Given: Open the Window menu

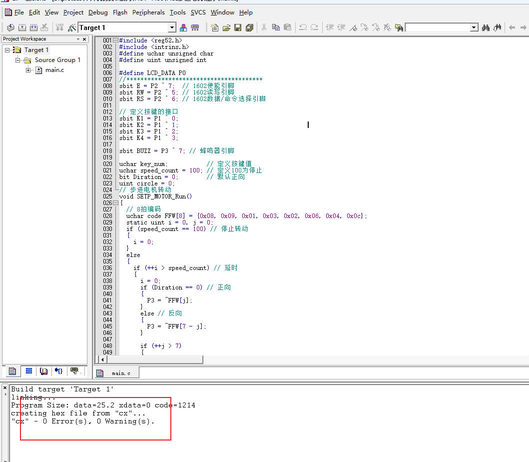Looking at the screenshot, I should coord(222,12).
